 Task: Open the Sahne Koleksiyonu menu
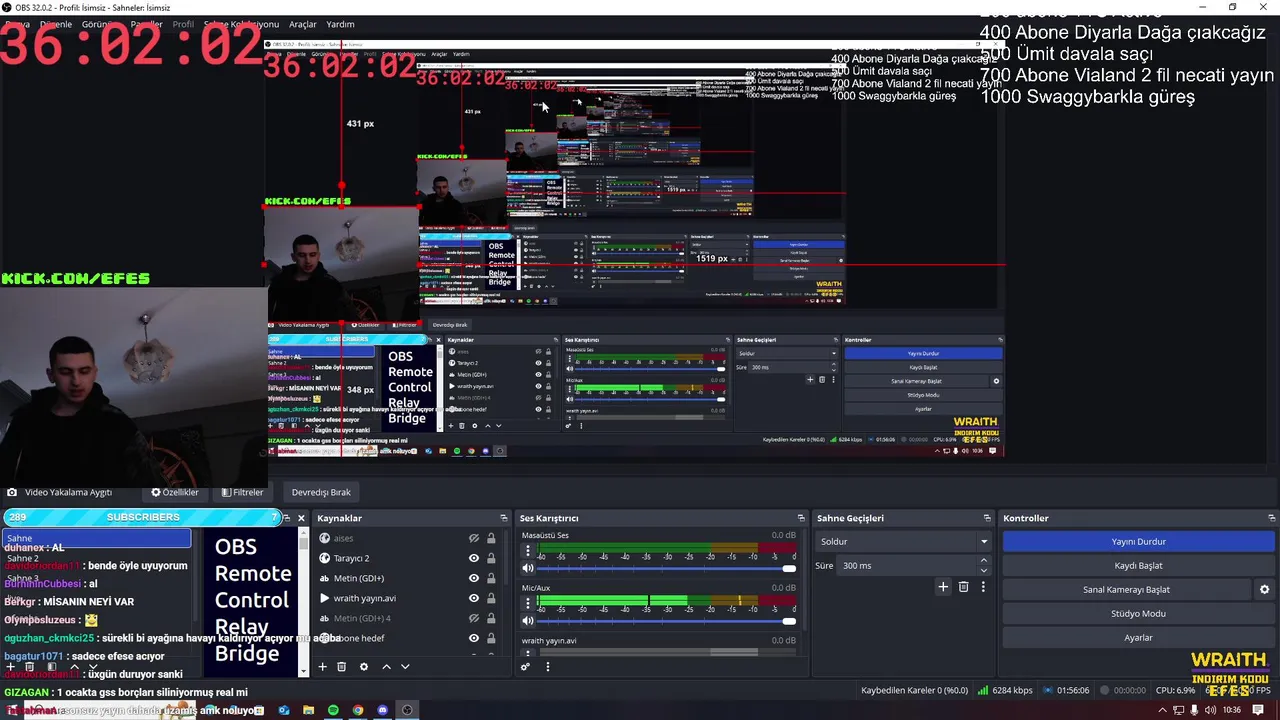coord(241,24)
